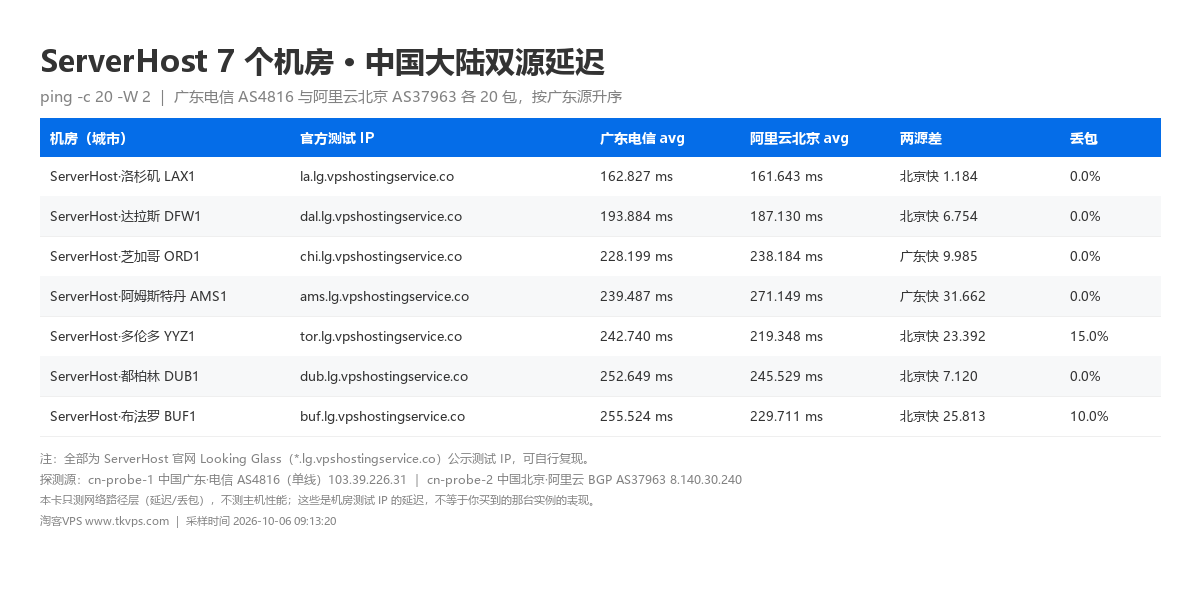Click dub.lg.vpshostingservice.co test address
Viewport: 1200px width, 608px height.
[x=384, y=376]
